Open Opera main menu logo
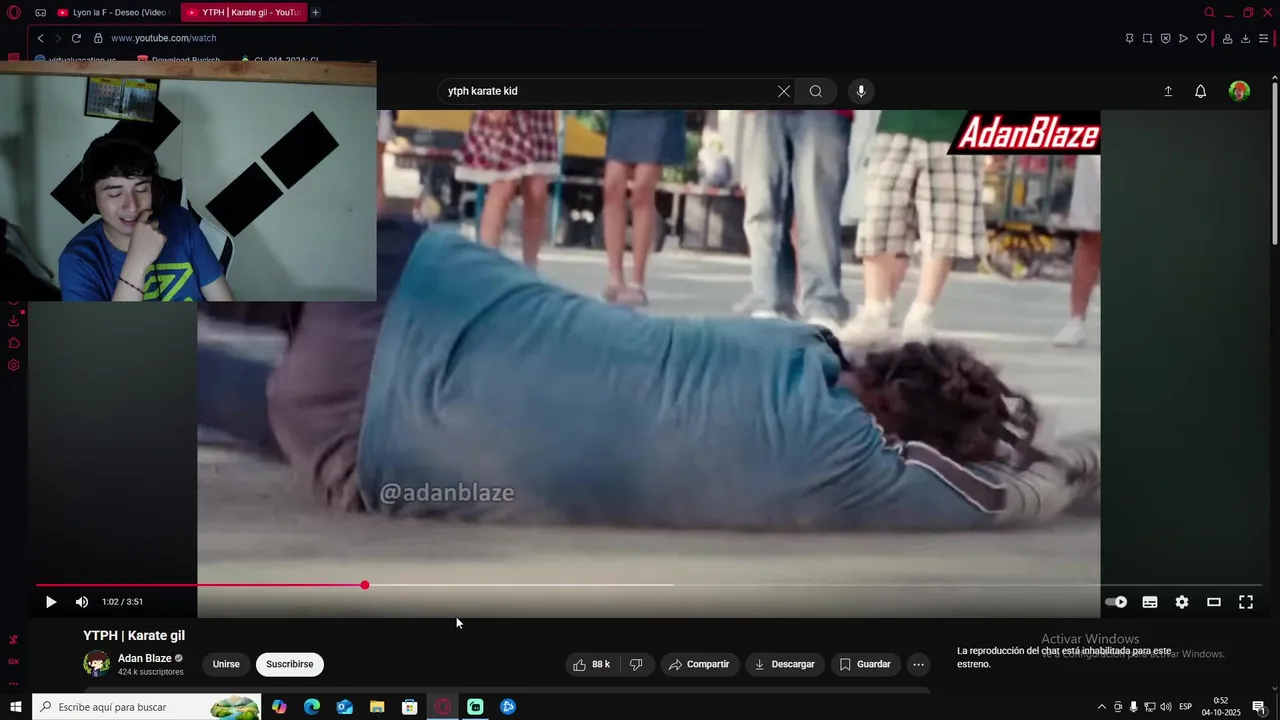1280x720 pixels. pos(14,12)
